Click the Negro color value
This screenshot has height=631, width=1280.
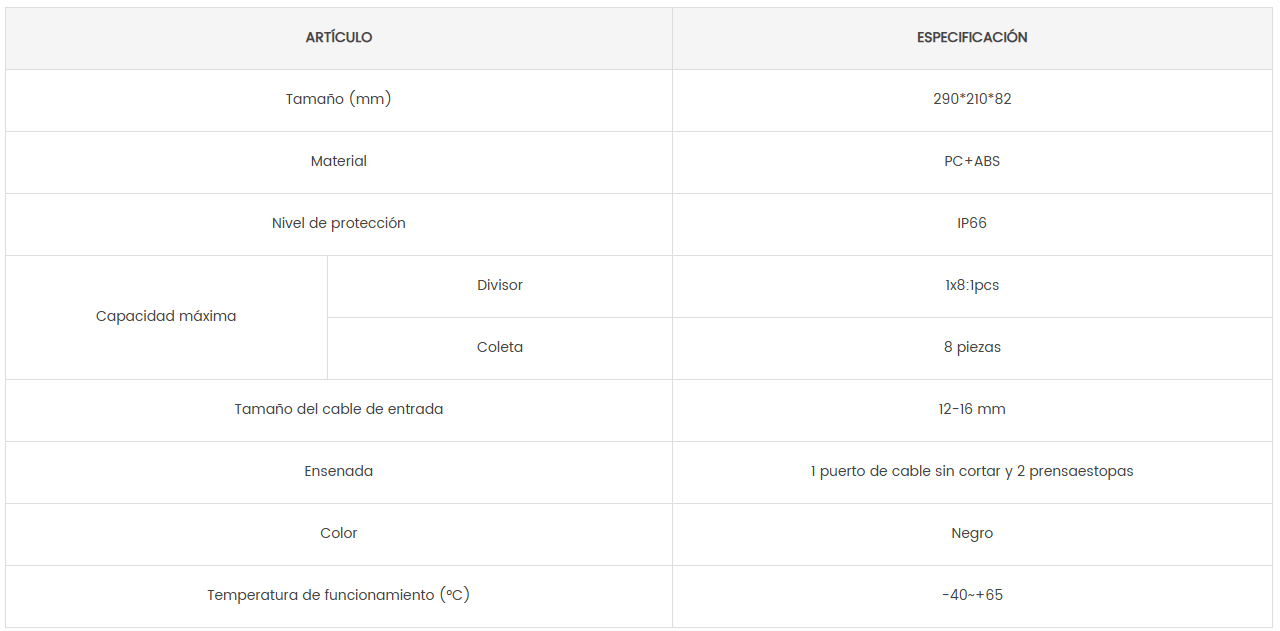coord(972,533)
